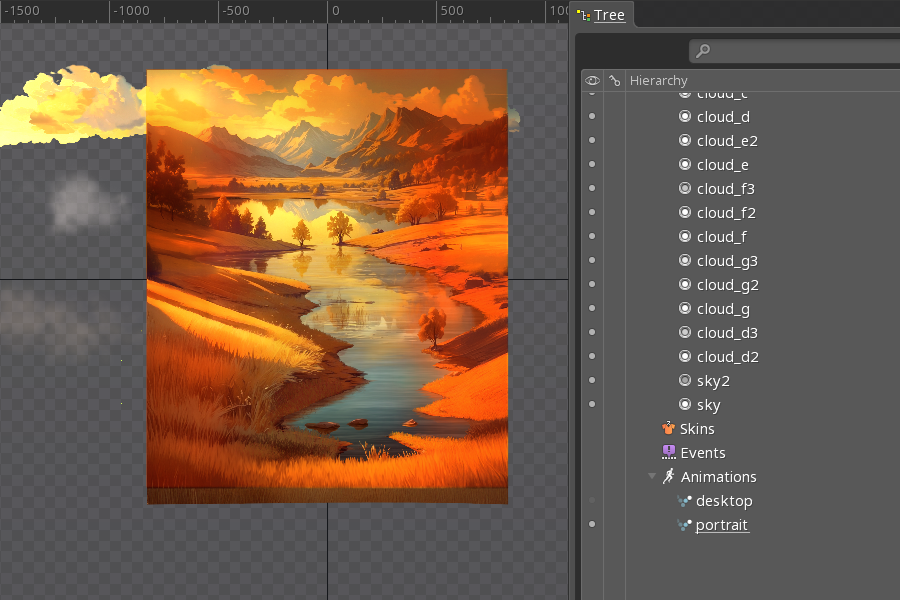
Task: Click the Hierarchy column header
Action: coord(658,81)
